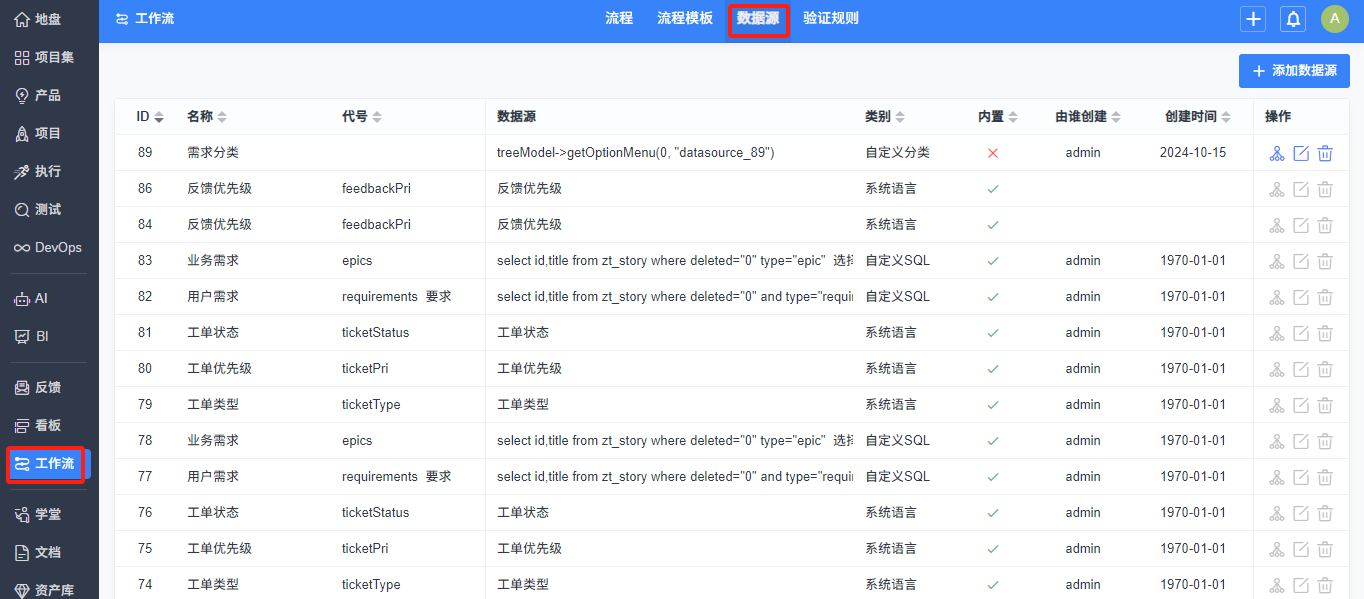
Task: Open the 看板 kanban module
Action: point(39,425)
